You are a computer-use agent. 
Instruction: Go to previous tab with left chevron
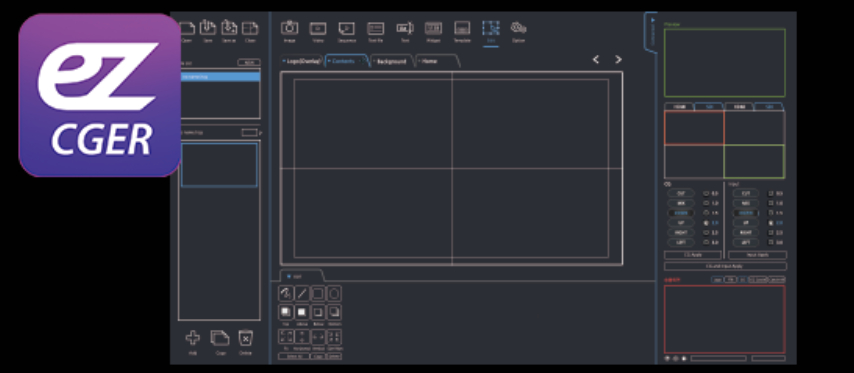pyautogui.click(x=596, y=59)
